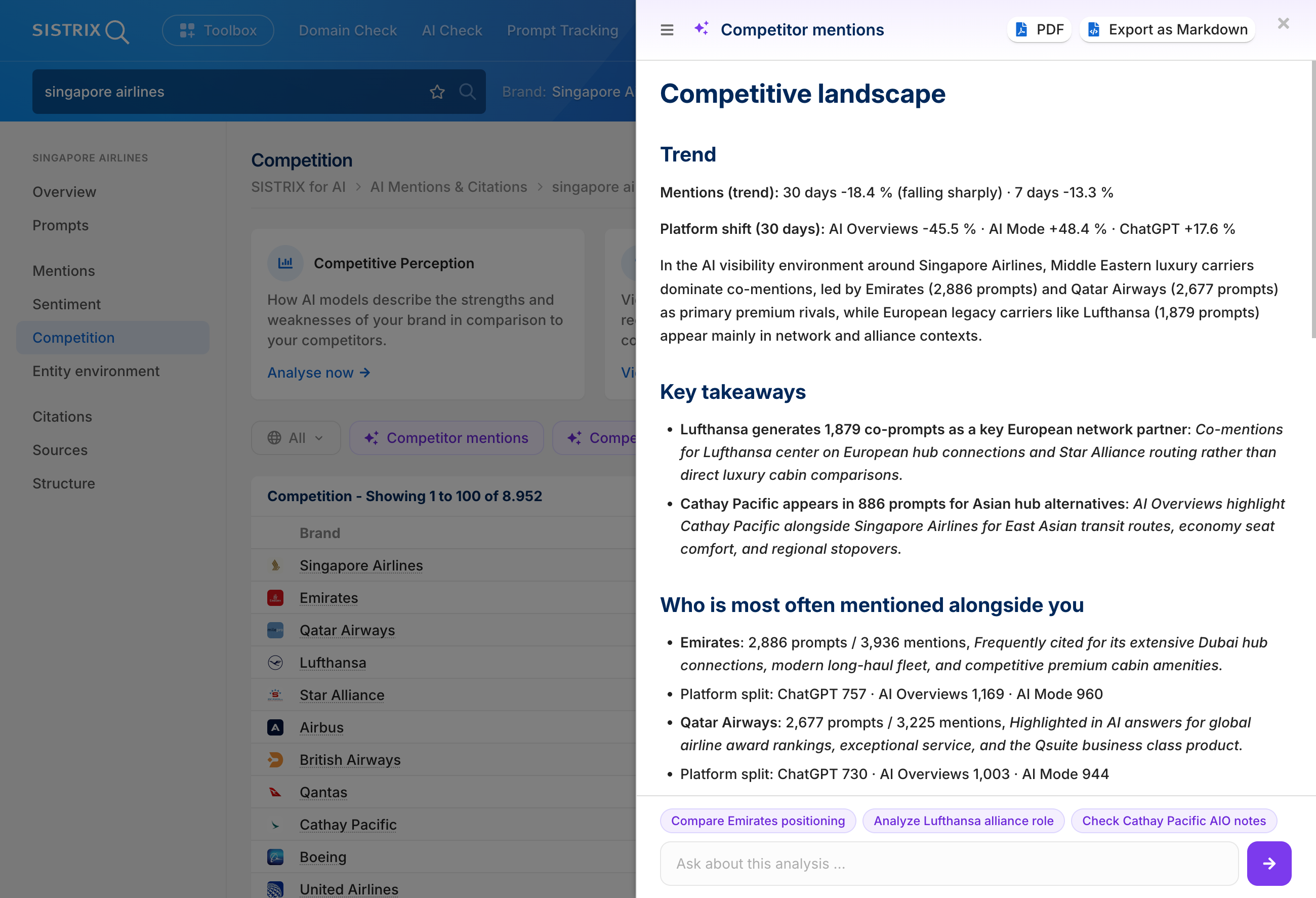Click Boeing logo icon in table
The image size is (1316, 898).
tap(275, 856)
